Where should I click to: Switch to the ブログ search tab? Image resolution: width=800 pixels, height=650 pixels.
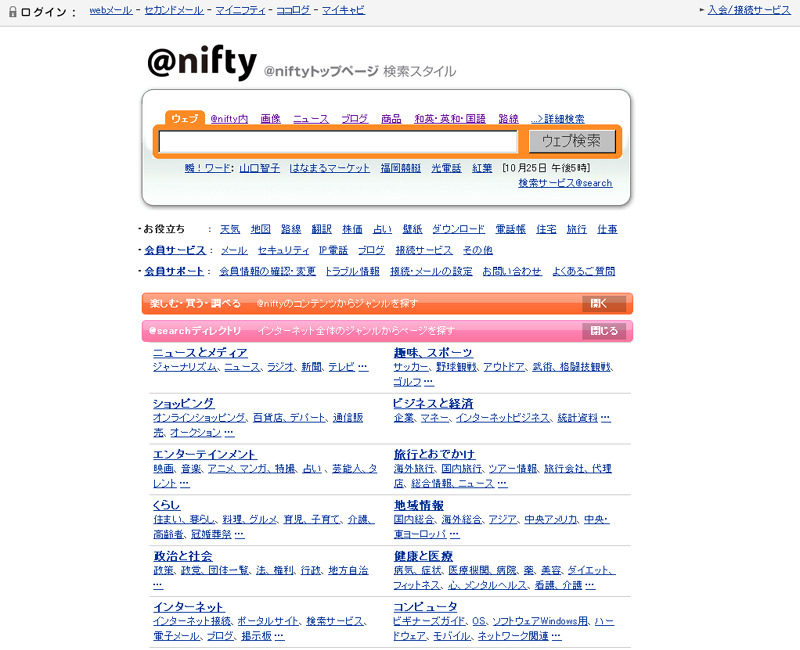pyautogui.click(x=355, y=119)
